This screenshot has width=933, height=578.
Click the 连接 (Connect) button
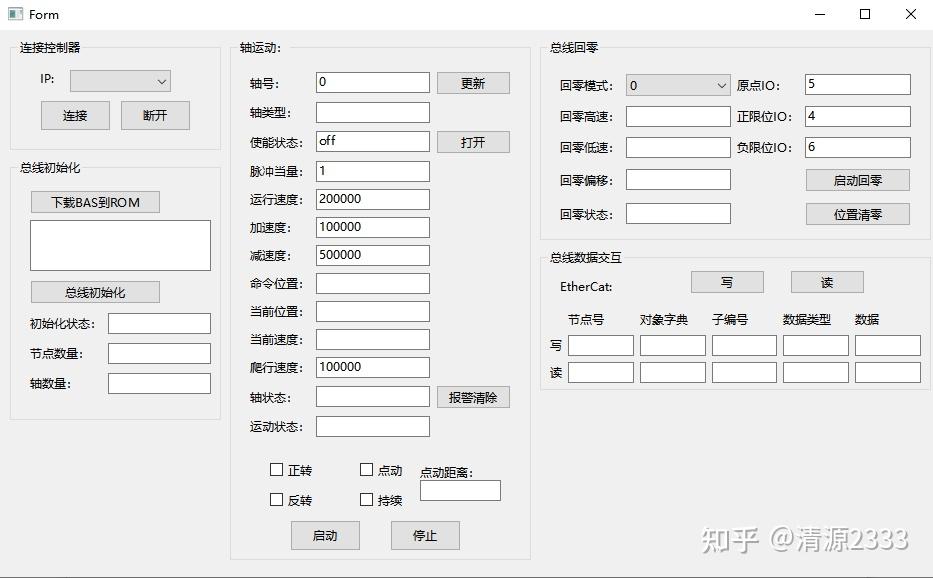74,115
